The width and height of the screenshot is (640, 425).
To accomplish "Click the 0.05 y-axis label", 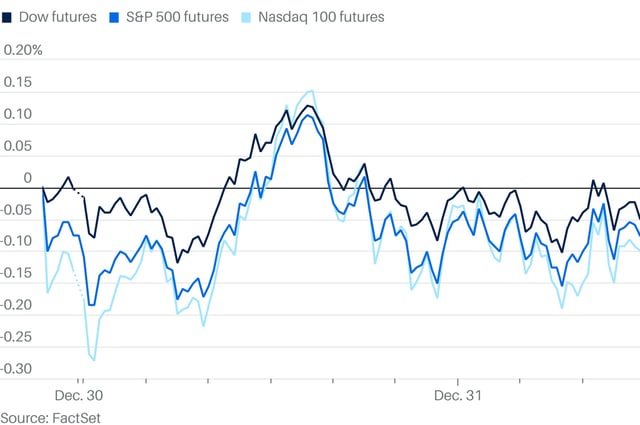I will [x=18, y=146].
